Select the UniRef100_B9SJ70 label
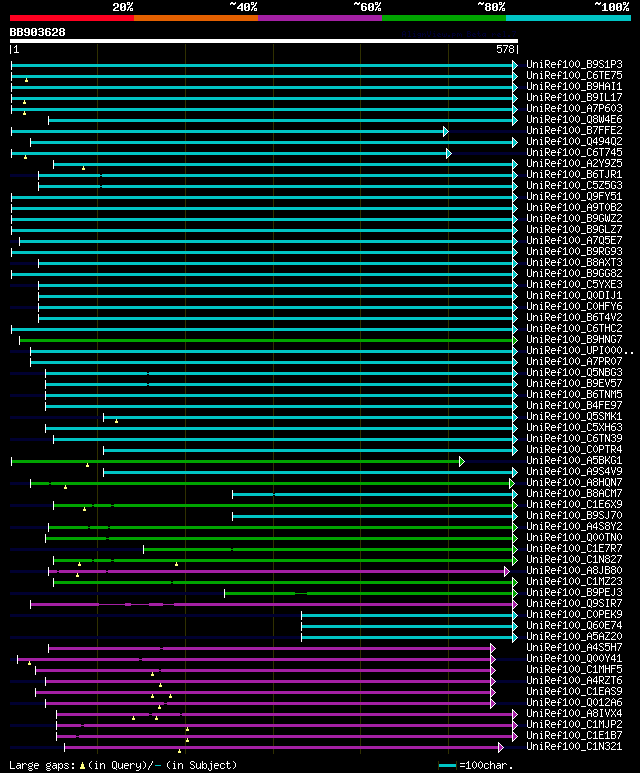This screenshot has width=640, height=773. (574, 515)
